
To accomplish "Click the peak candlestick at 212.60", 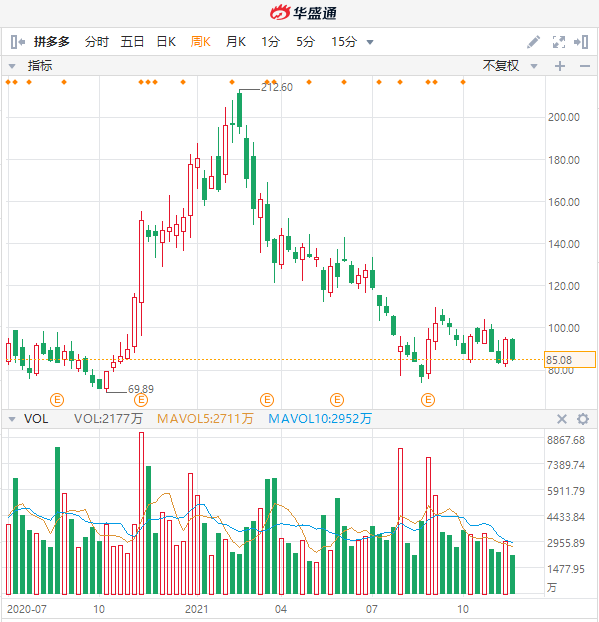I will [x=239, y=110].
